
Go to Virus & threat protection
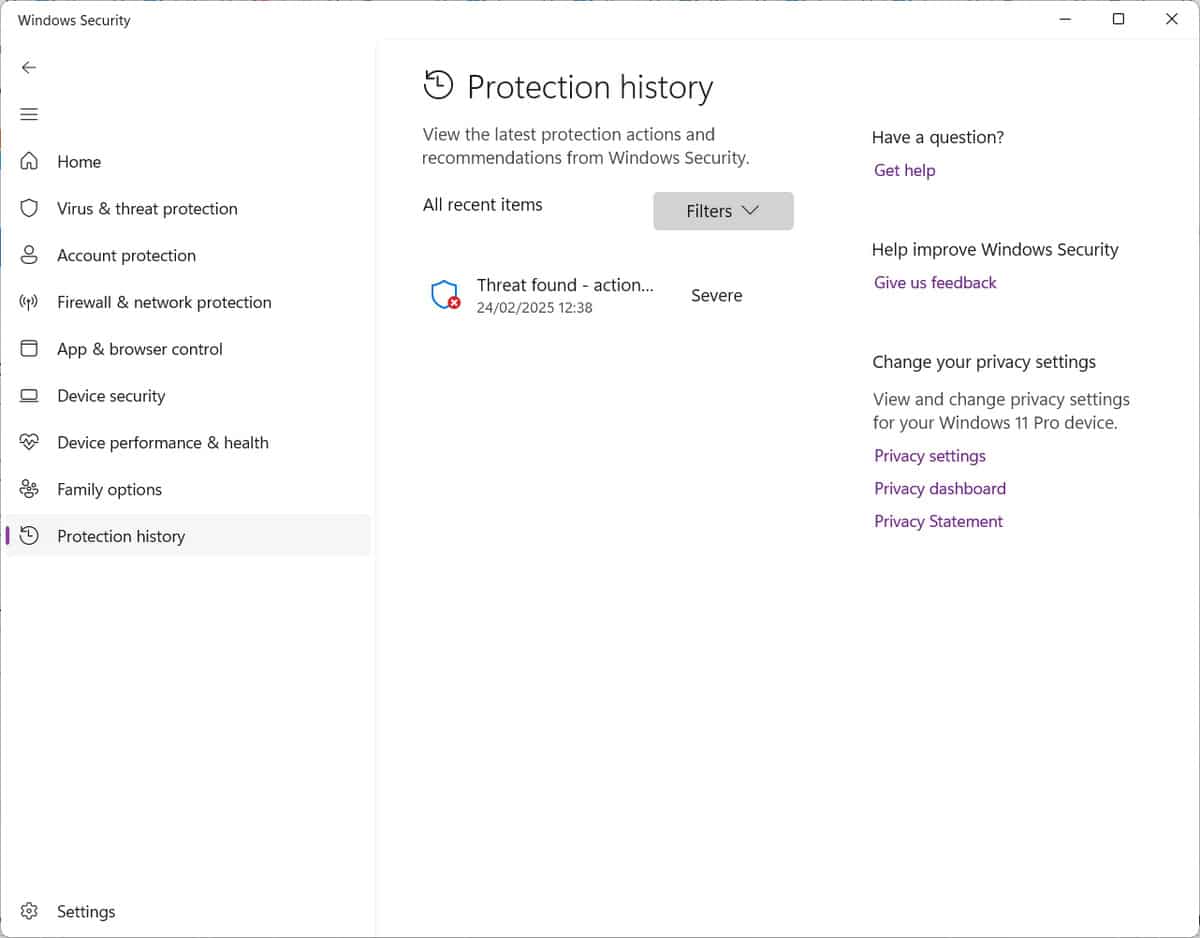pyautogui.click(x=188, y=208)
